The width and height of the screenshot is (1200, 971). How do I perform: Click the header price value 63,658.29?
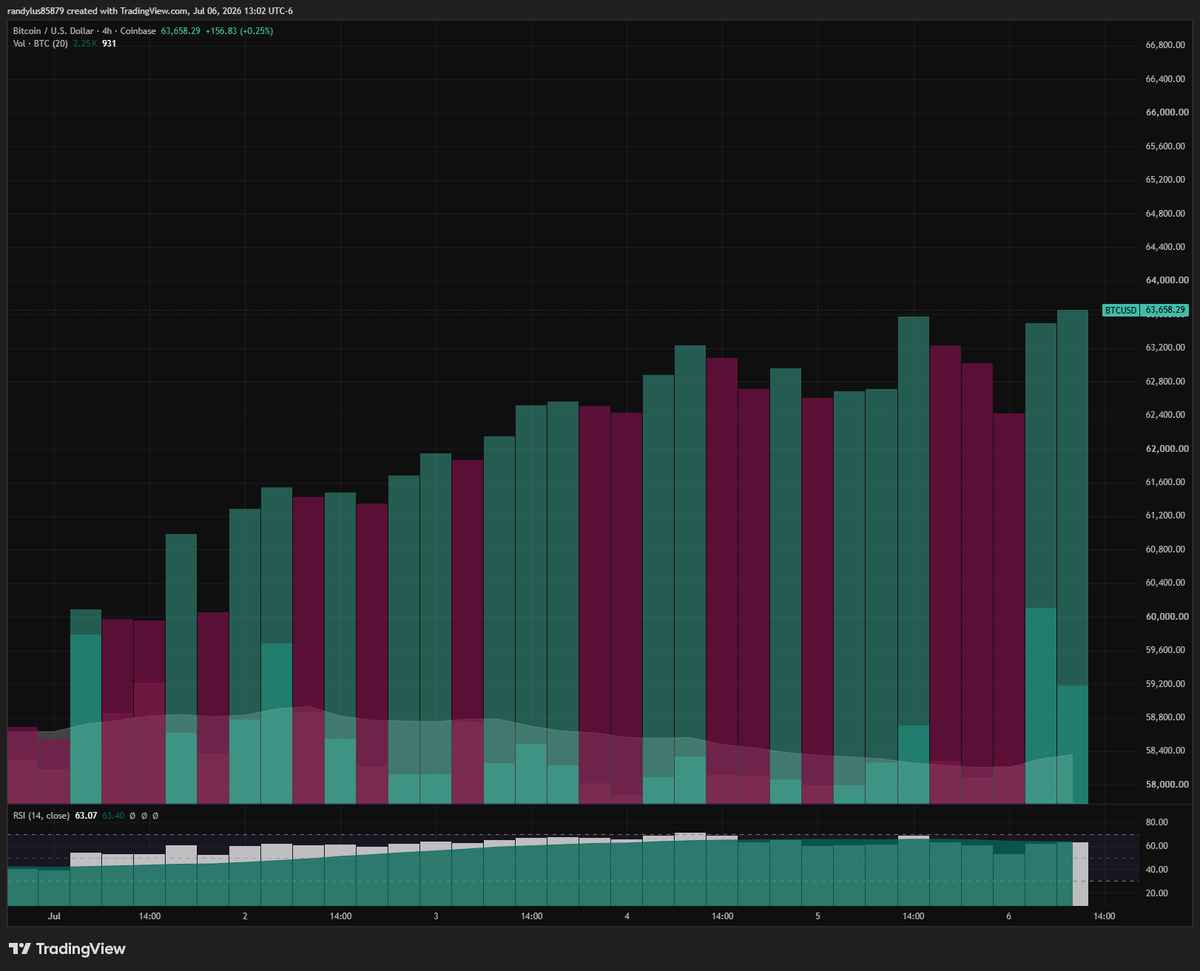pyautogui.click(x=182, y=31)
